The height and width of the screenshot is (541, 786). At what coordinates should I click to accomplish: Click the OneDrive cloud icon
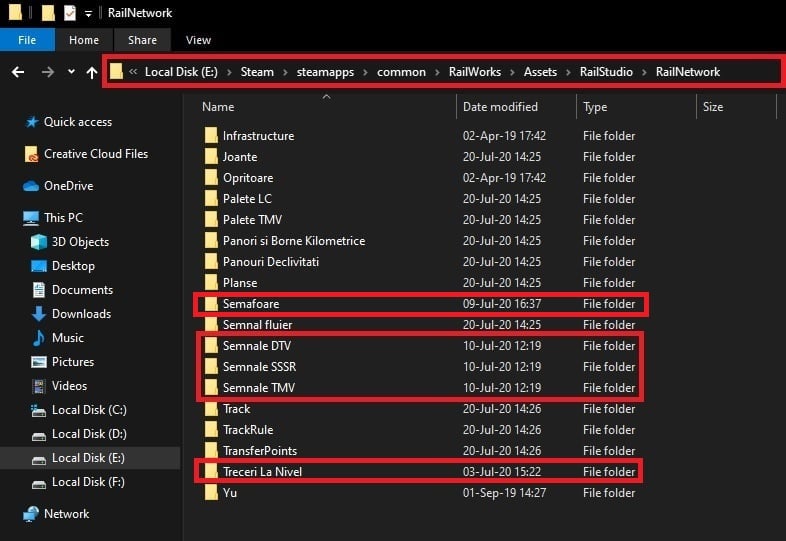point(30,186)
